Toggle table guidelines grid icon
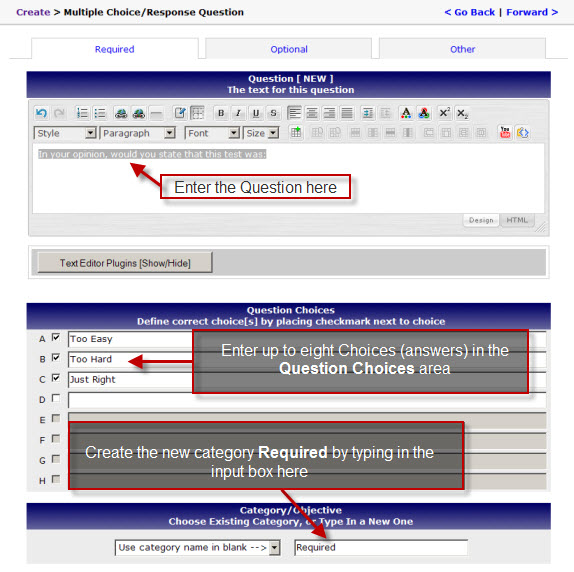 pos(198,113)
